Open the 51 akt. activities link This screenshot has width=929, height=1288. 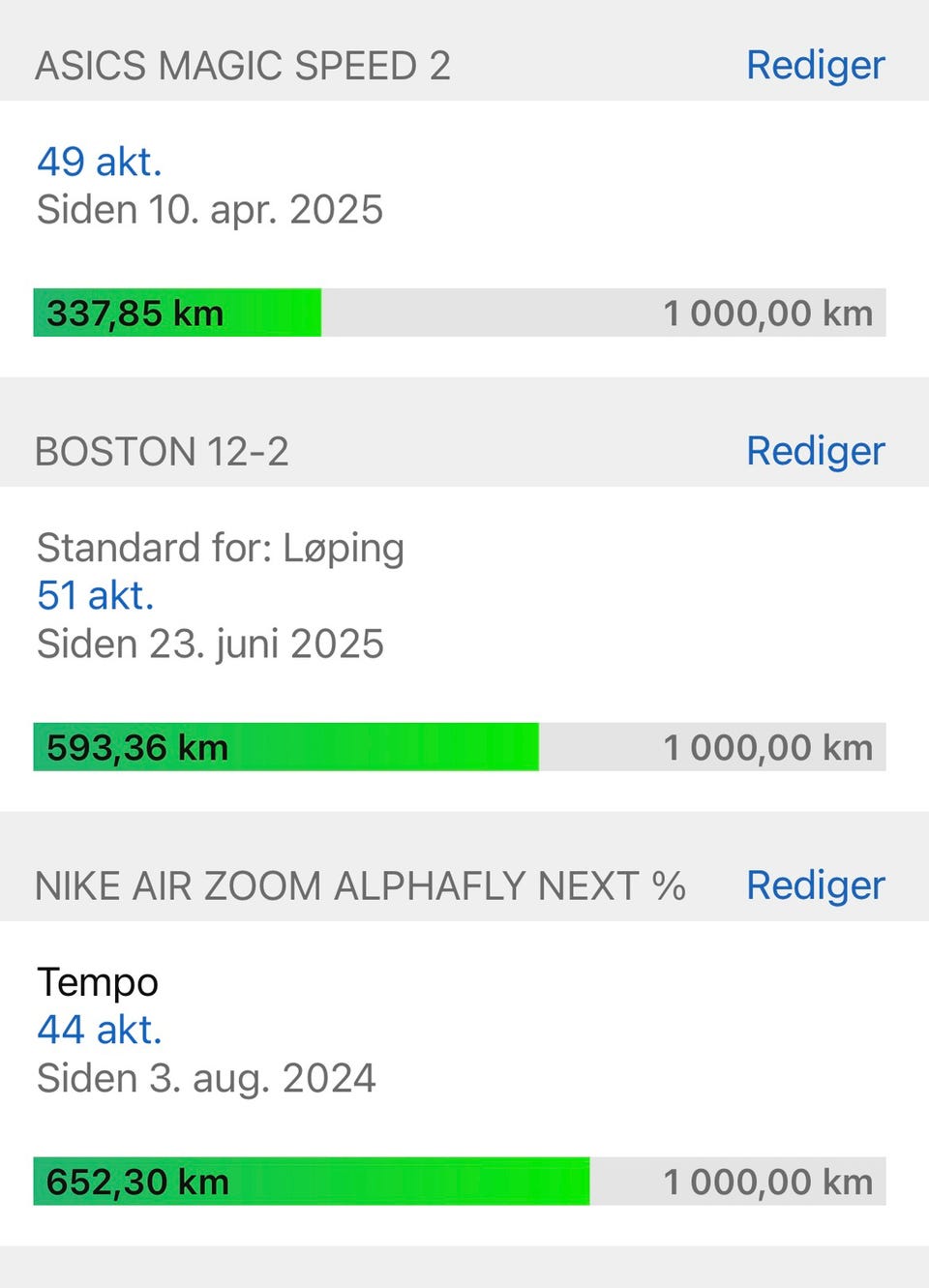pos(96,595)
